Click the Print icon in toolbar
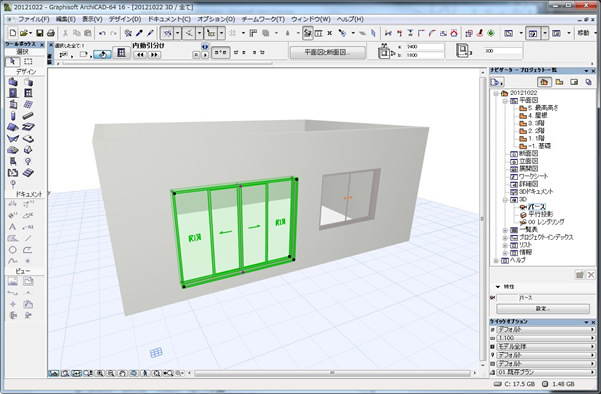Screen dimensions: 601x394 tap(51, 33)
